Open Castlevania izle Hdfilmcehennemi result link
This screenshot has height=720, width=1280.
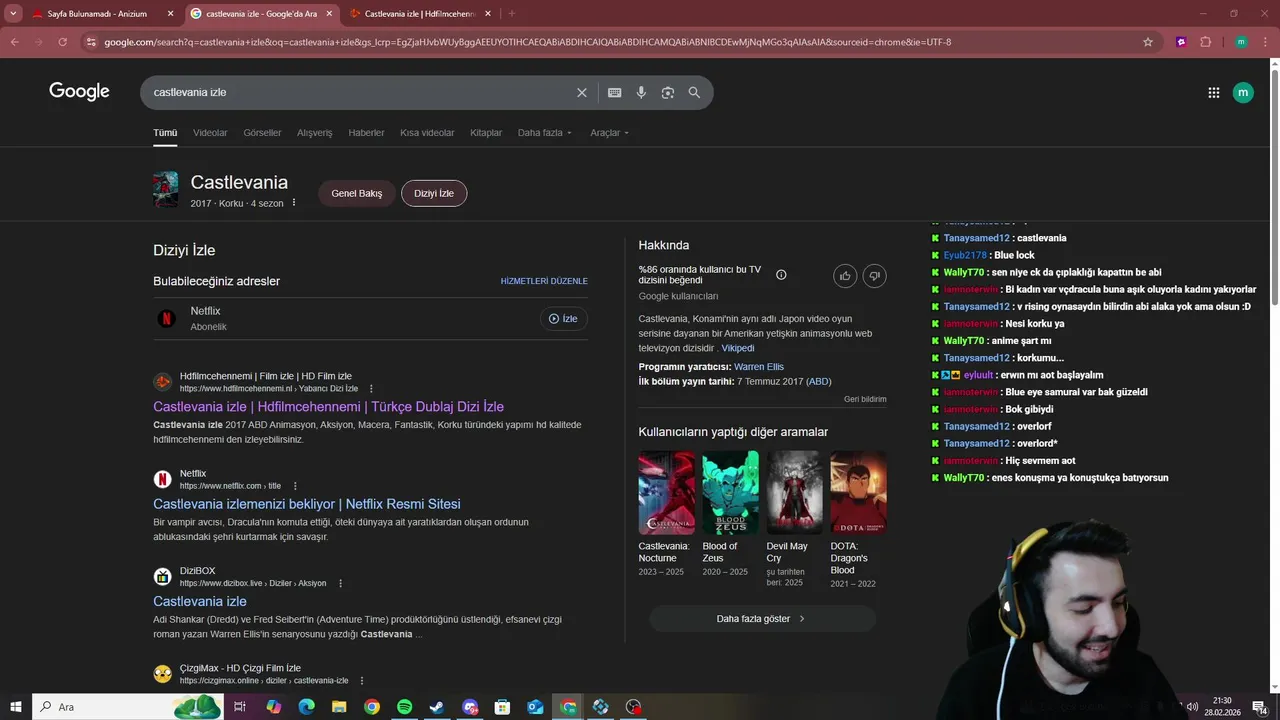pyautogui.click(x=328, y=407)
